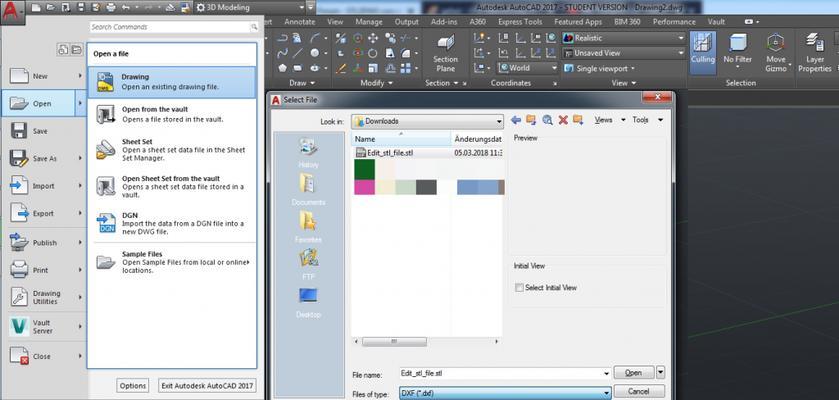Open the Export submenu
Viewport: 839px width, 400px height.
point(43,213)
